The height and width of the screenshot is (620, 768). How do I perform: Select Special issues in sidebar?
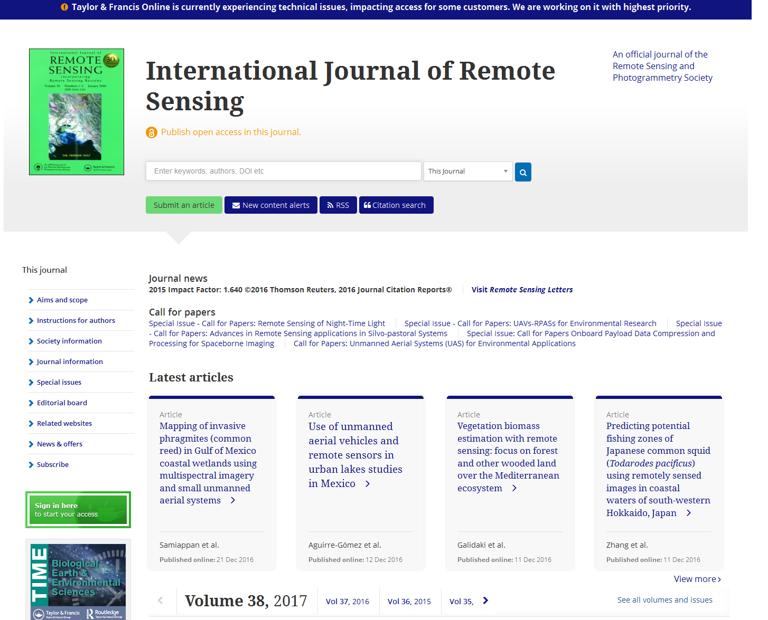click(x=59, y=382)
